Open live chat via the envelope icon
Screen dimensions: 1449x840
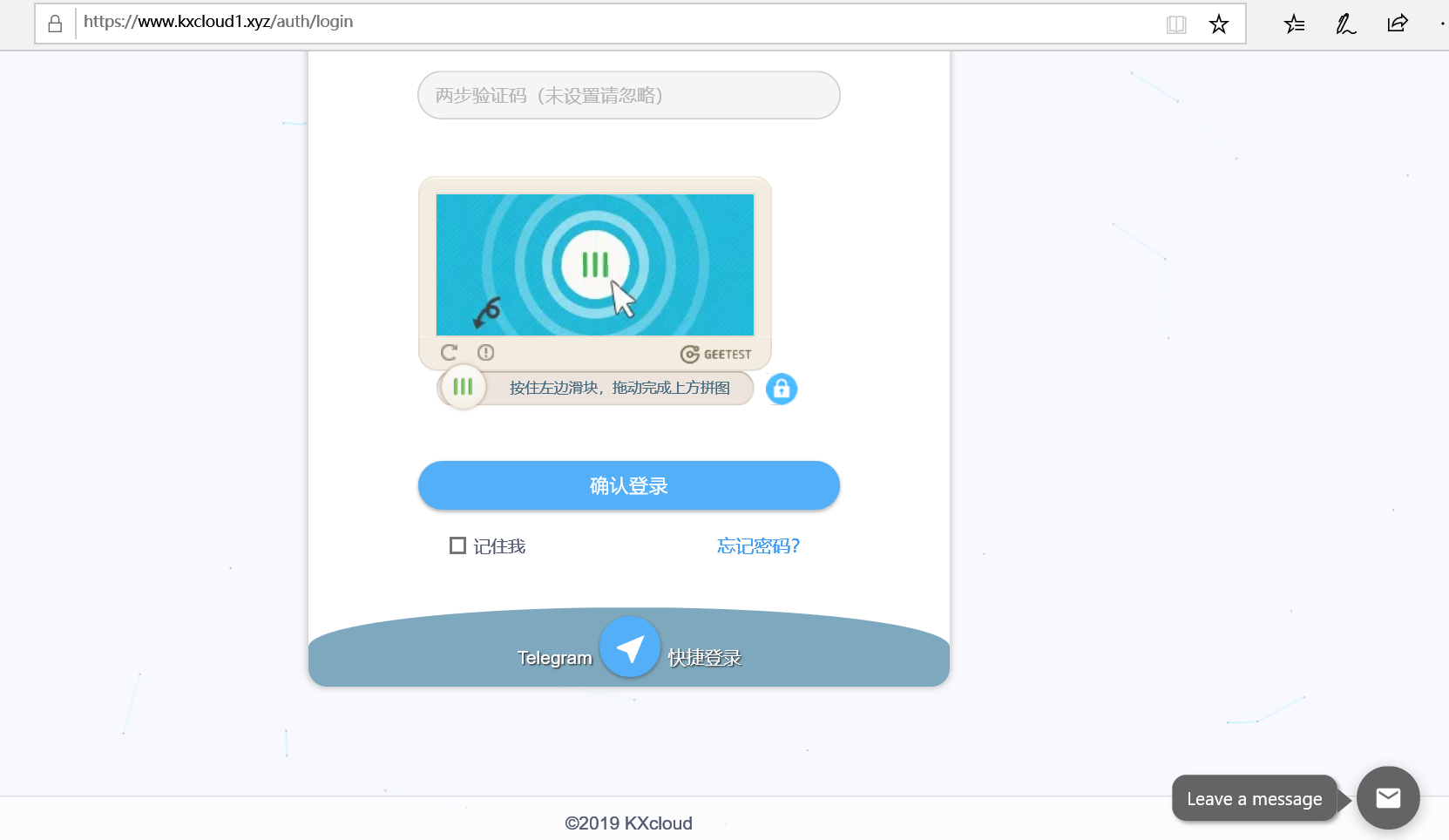click(x=1387, y=797)
